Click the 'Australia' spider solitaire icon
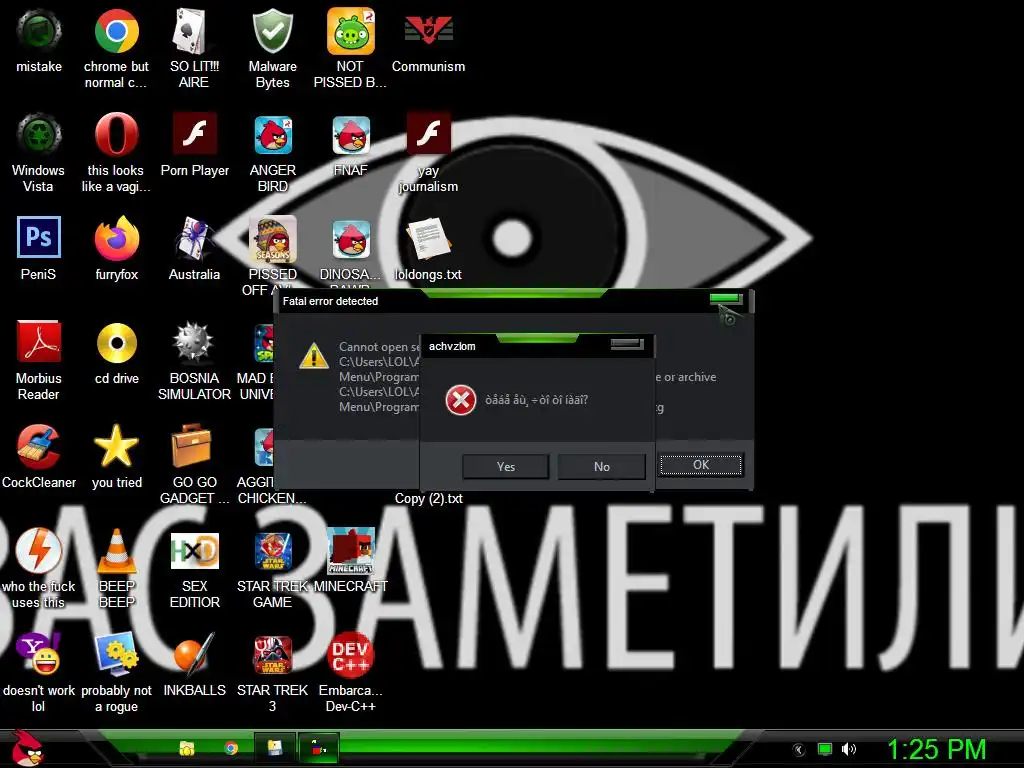 tap(194, 238)
